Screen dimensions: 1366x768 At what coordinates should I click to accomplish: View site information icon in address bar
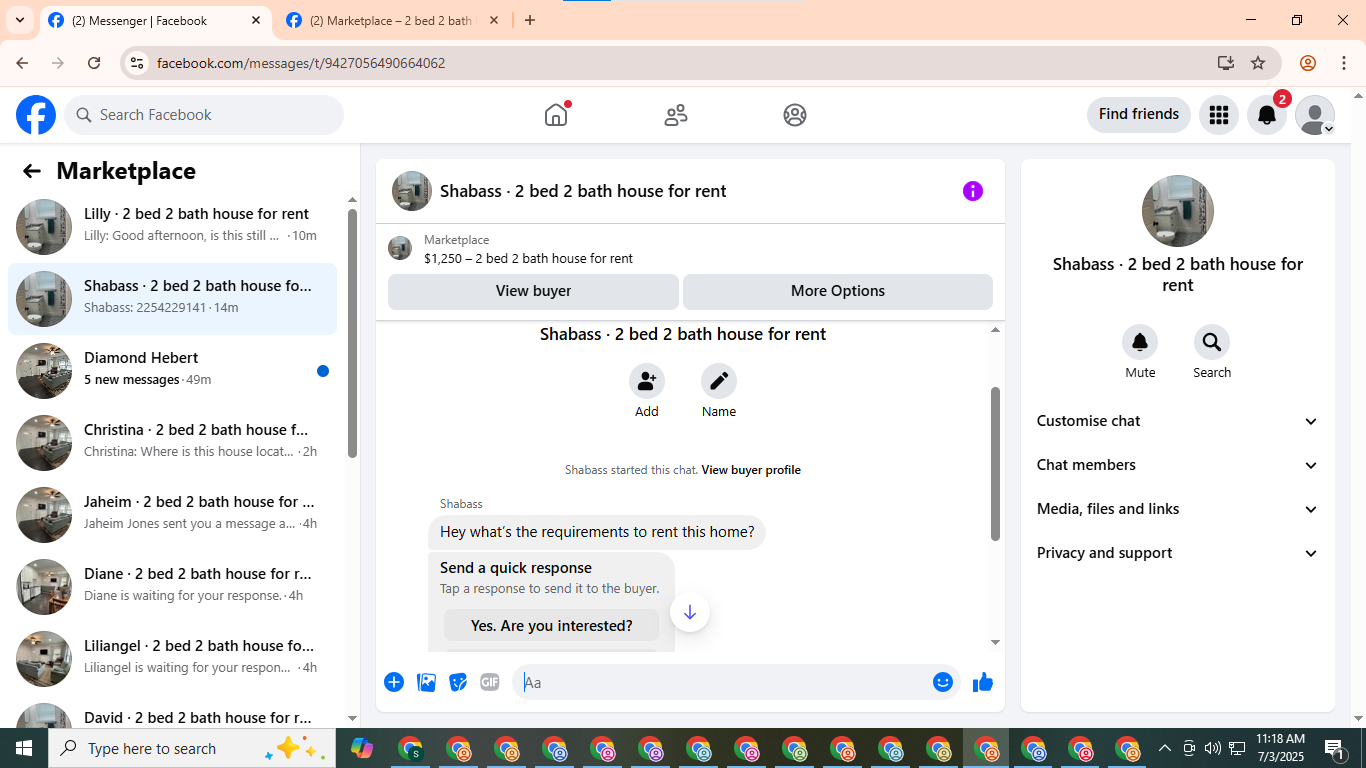(x=138, y=63)
